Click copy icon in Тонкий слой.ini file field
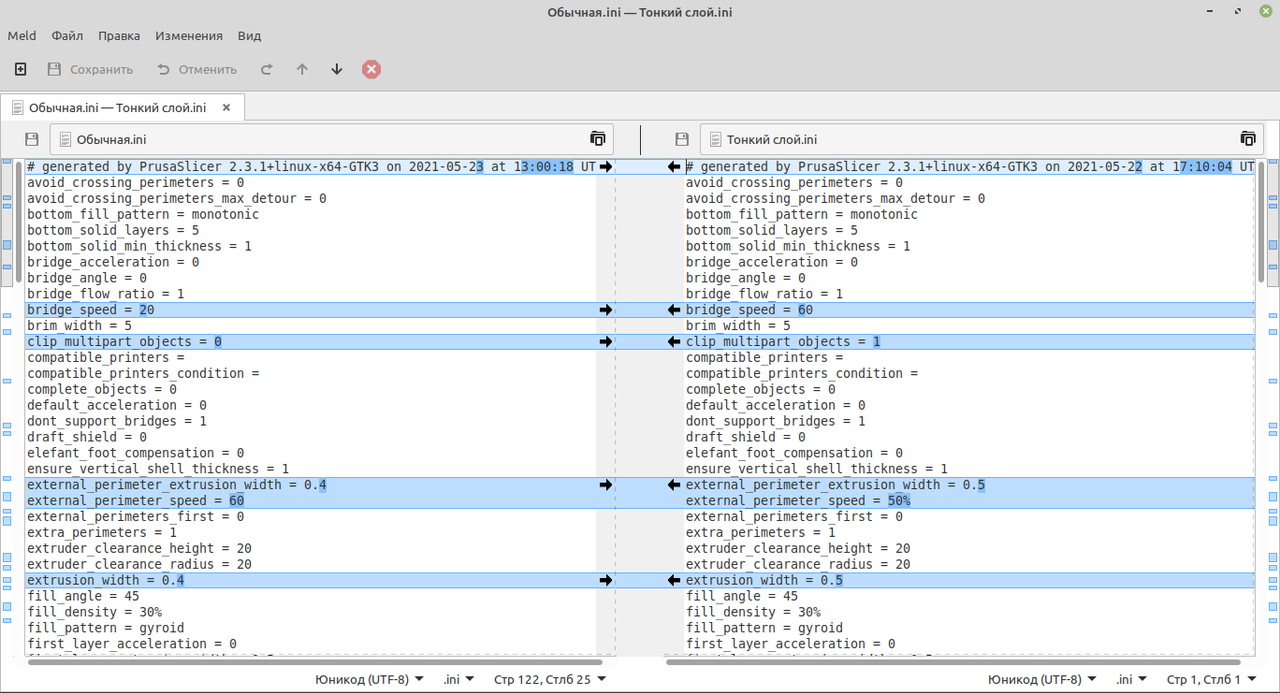 point(1247,139)
